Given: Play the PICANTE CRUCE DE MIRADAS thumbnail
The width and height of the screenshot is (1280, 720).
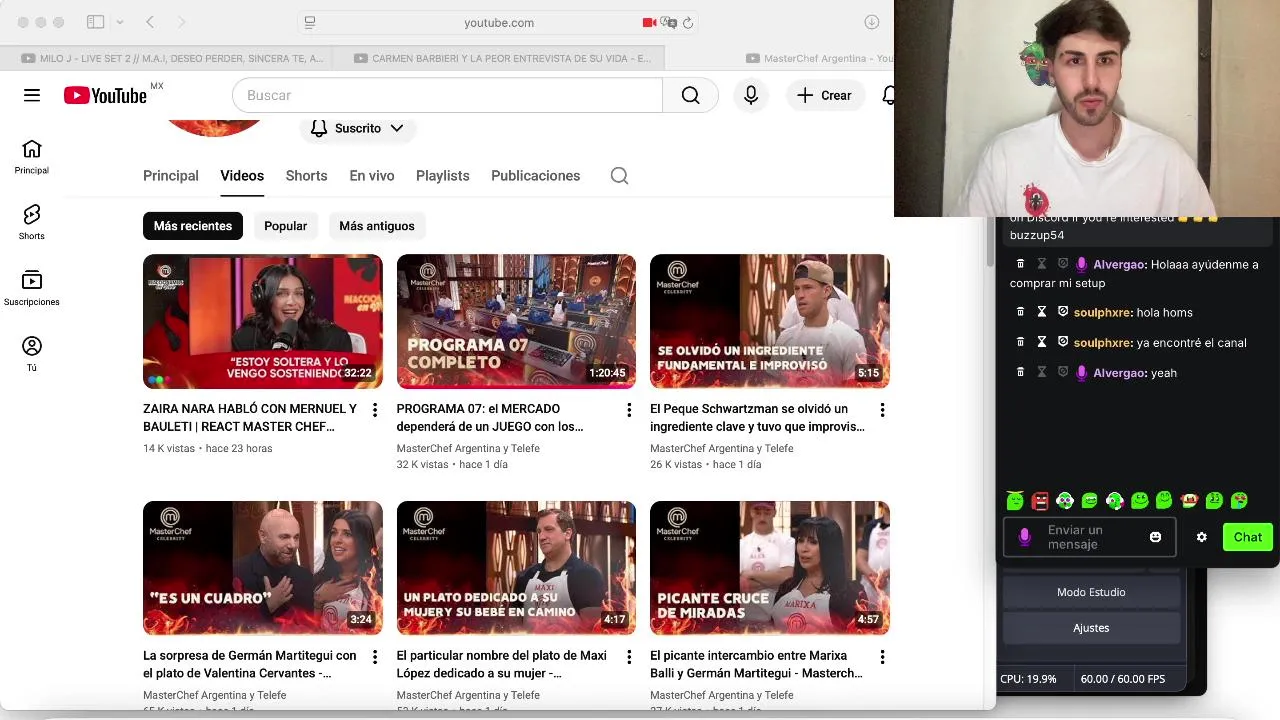Looking at the screenshot, I should point(770,568).
